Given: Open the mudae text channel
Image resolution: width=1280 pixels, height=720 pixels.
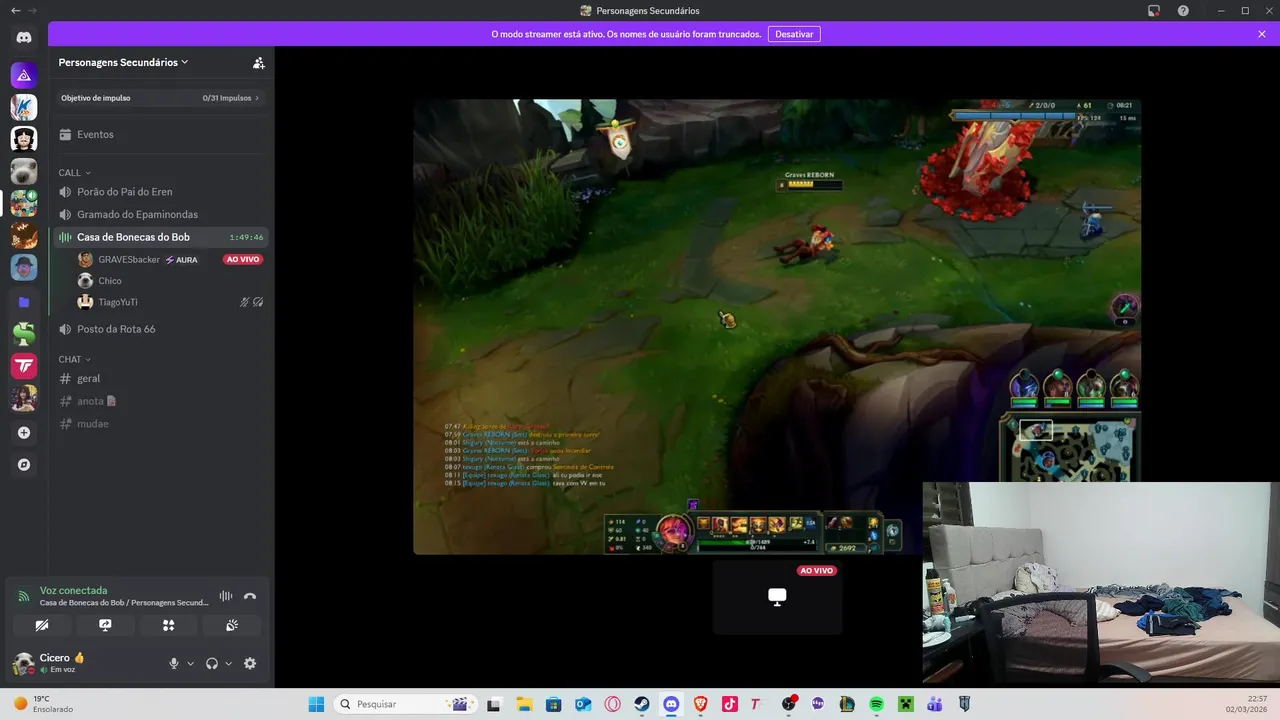Looking at the screenshot, I should tap(161, 424).
